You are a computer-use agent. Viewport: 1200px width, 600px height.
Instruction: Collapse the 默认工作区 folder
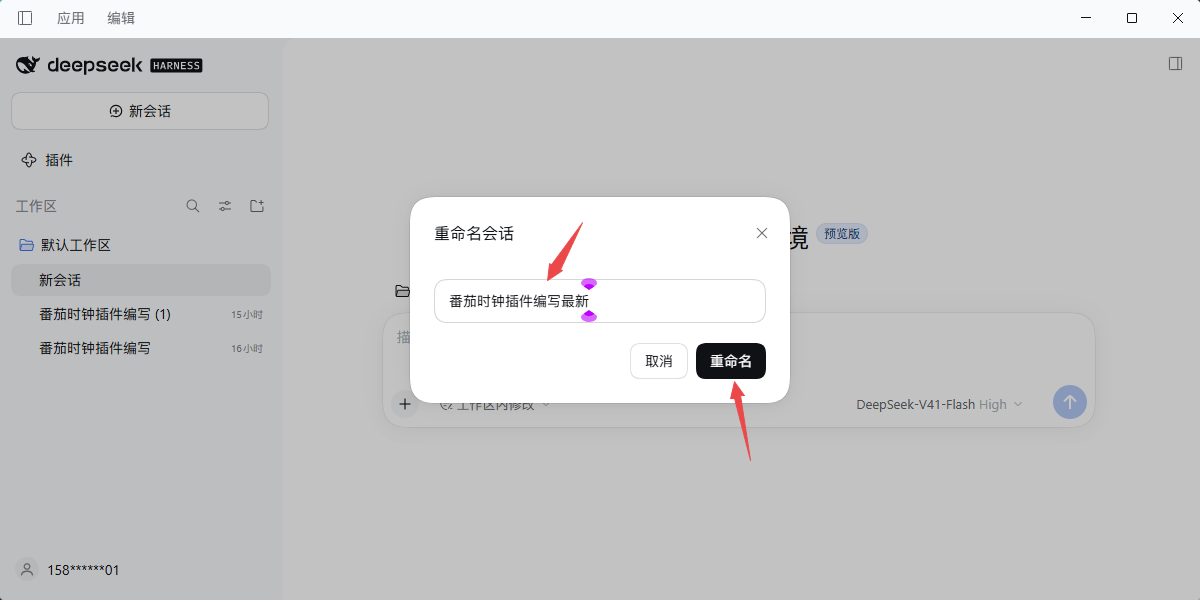(x=66, y=245)
